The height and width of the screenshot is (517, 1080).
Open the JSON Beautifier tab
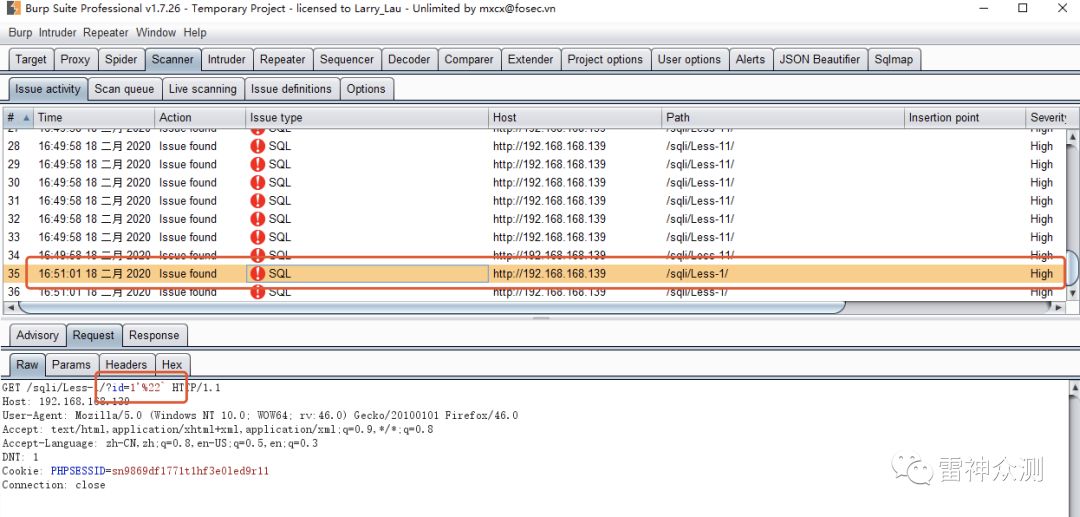[820, 59]
